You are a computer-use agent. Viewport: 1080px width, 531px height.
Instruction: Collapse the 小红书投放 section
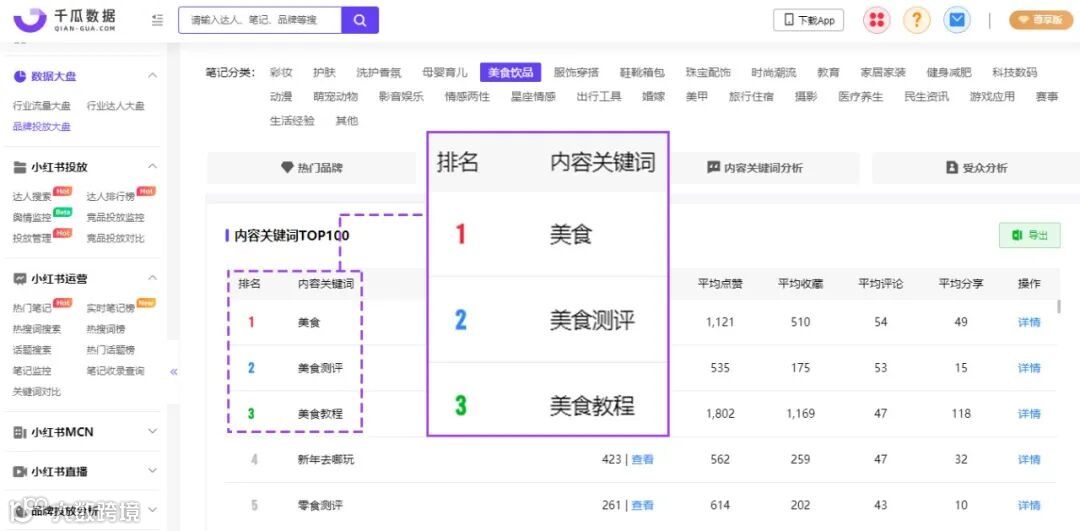[152, 167]
